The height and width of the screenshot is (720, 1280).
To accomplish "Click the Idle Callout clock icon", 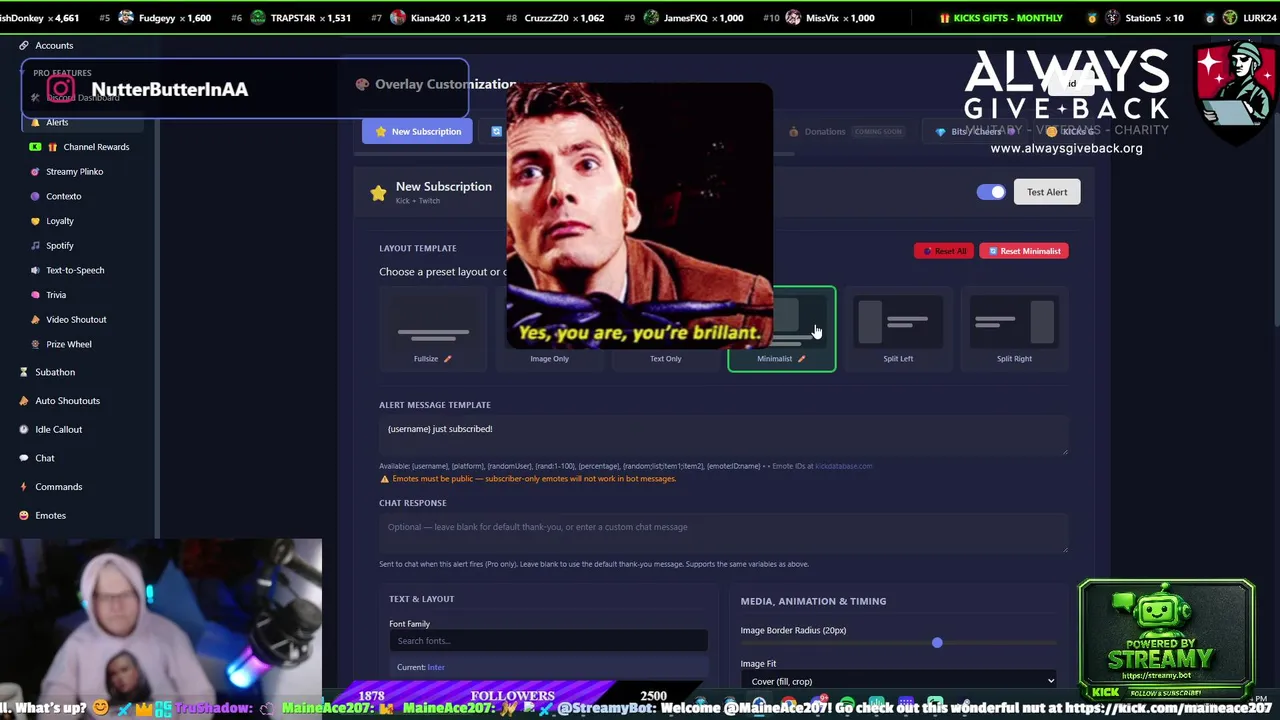I will pyautogui.click(x=23, y=429).
